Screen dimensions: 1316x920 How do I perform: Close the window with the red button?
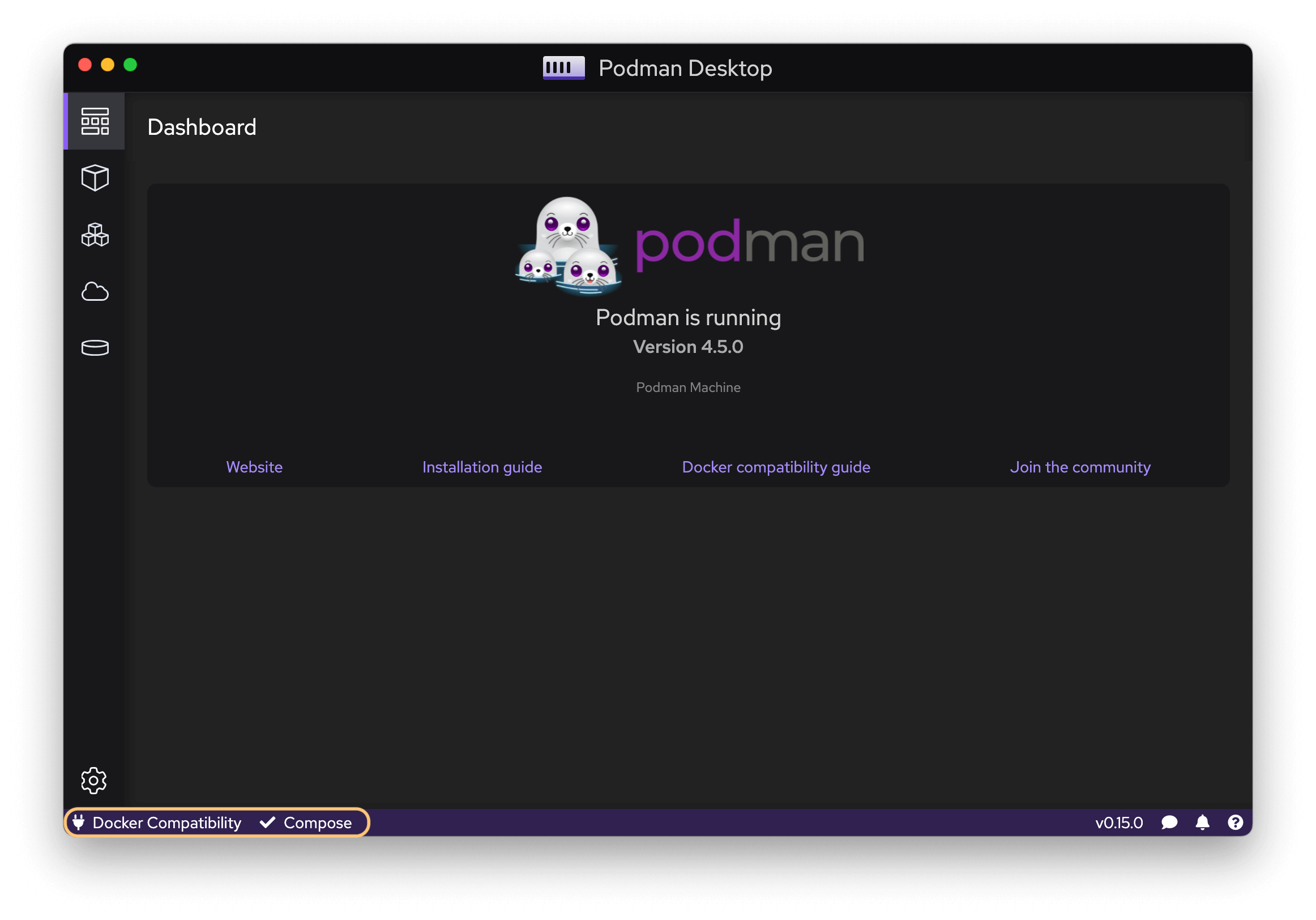[85, 64]
